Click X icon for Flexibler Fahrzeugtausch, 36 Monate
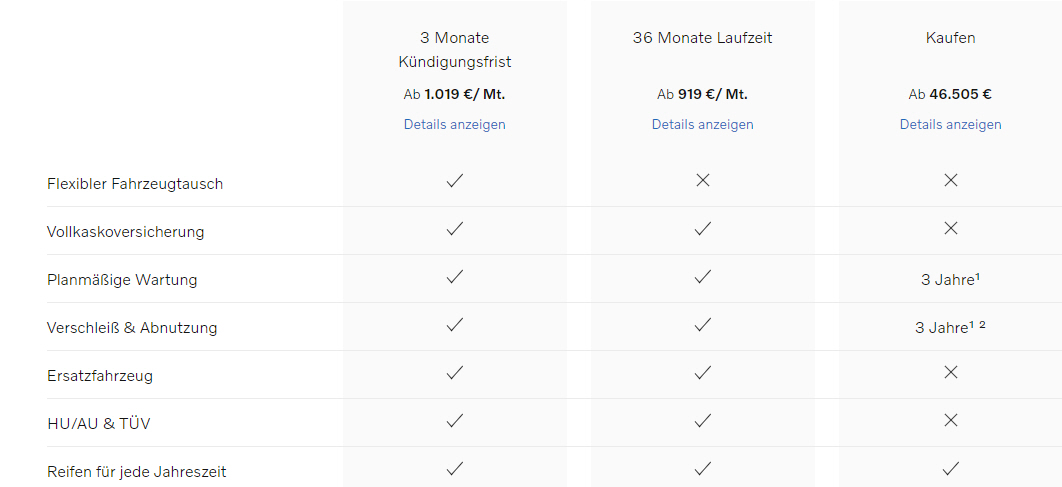The image size is (1062, 487). point(703,181)
